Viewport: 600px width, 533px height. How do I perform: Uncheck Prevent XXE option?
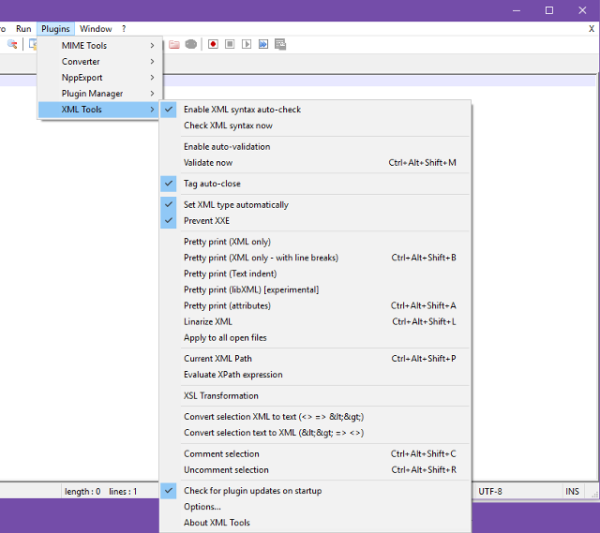[208, 221]
